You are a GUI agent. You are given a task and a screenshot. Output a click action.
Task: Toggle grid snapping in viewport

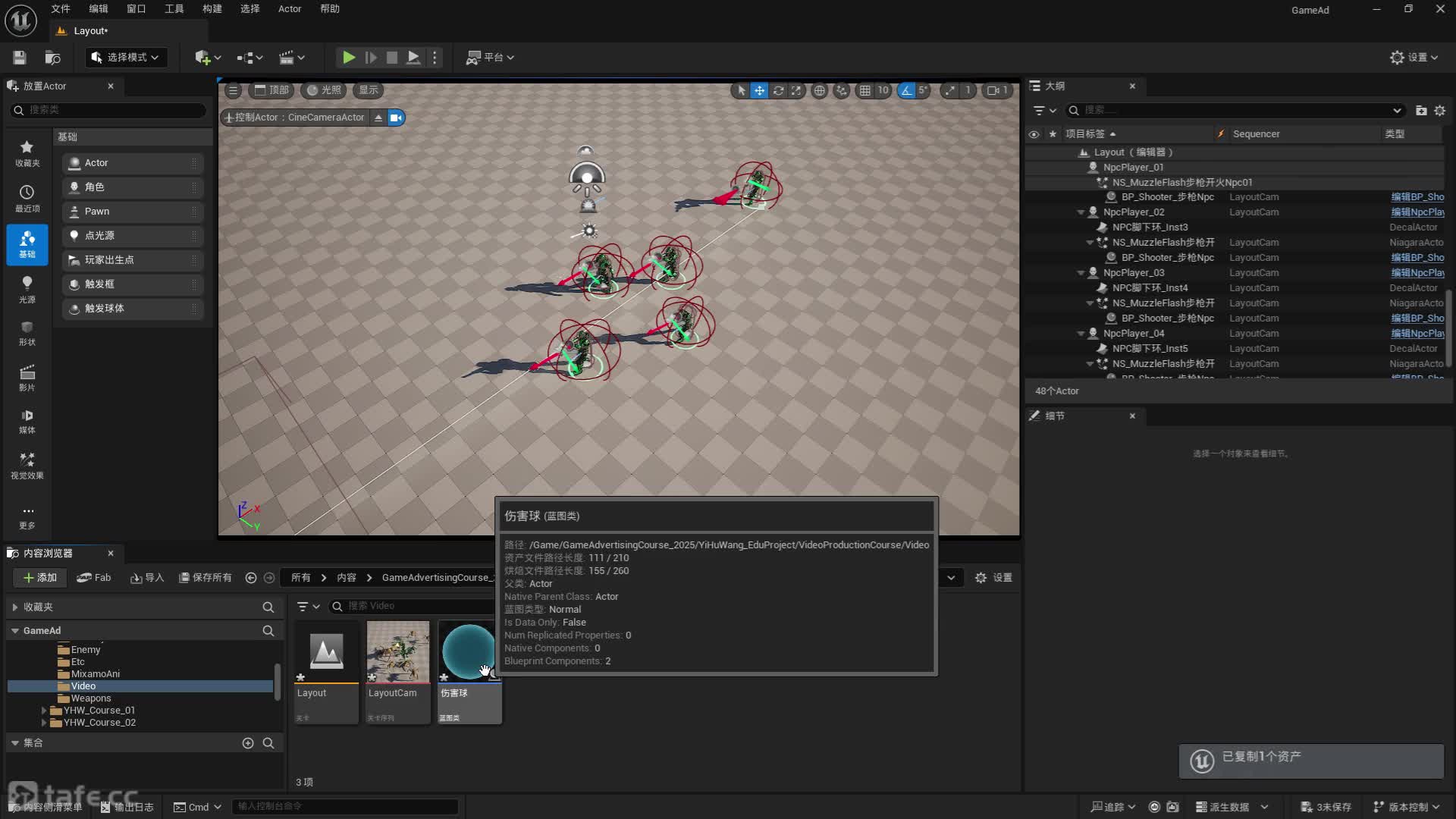click(x=864, y=90)
